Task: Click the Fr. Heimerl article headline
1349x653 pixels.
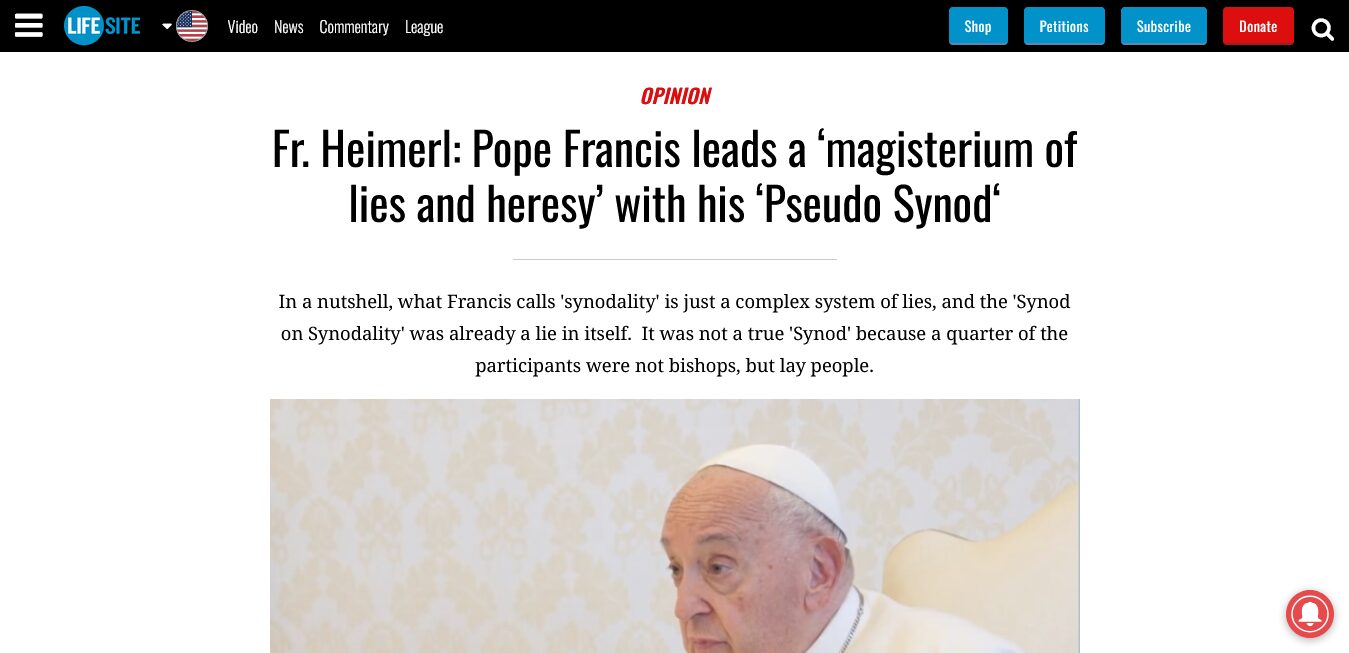Action: (x=675, y=177)
